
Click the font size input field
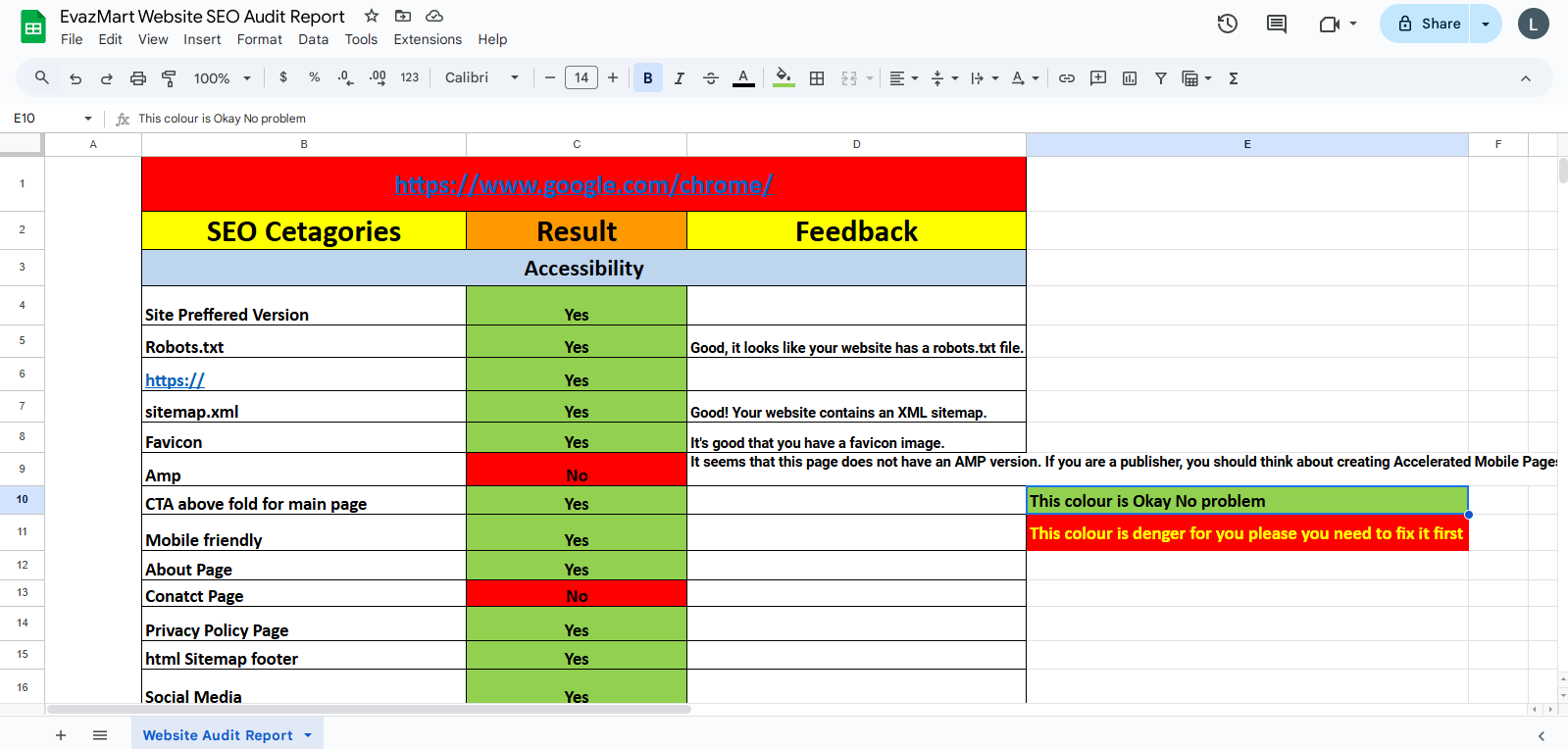582,77
